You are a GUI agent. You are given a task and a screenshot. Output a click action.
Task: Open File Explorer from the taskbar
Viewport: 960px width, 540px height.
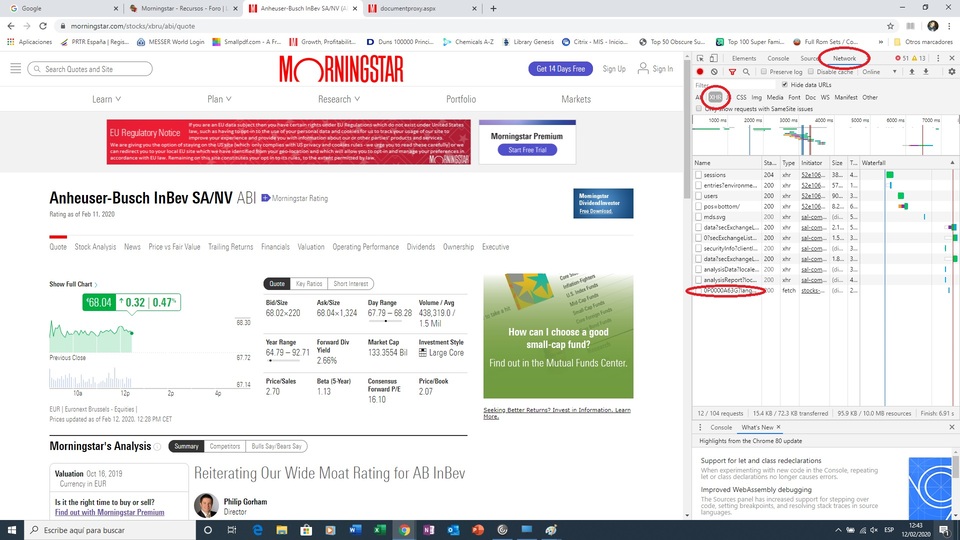pos(282,530)
